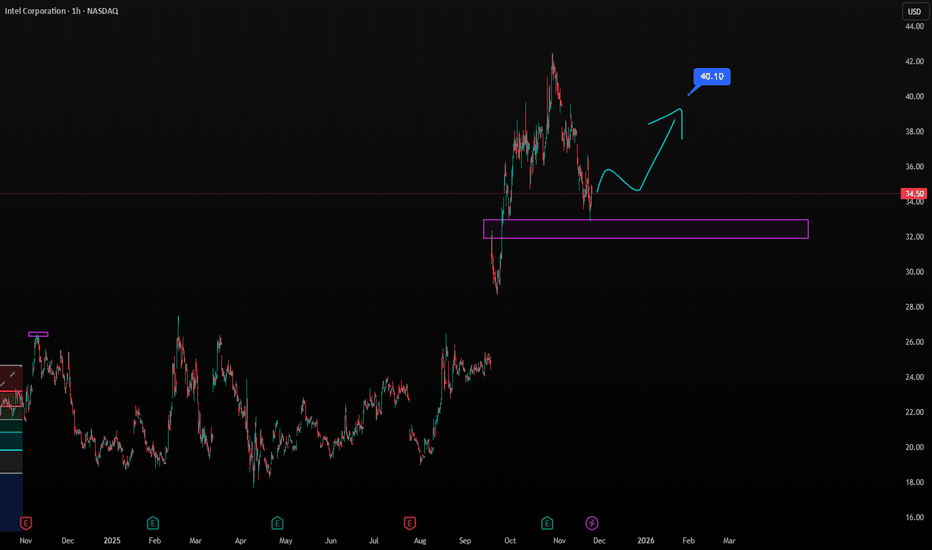
Task: Select the green earnings marker near May
Action: click(277, 522)
